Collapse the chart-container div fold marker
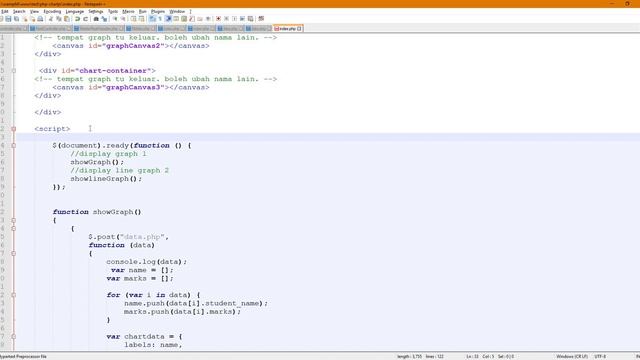This screenshot has height=360, width=640. 13,71
